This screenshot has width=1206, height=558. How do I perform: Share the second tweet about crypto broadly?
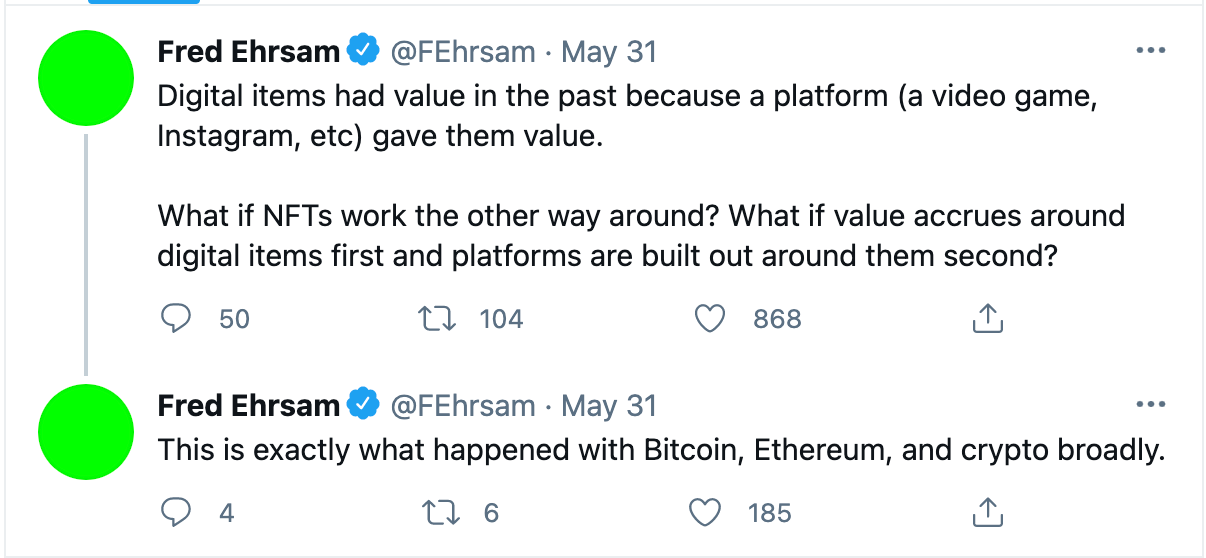pos(986,513)
